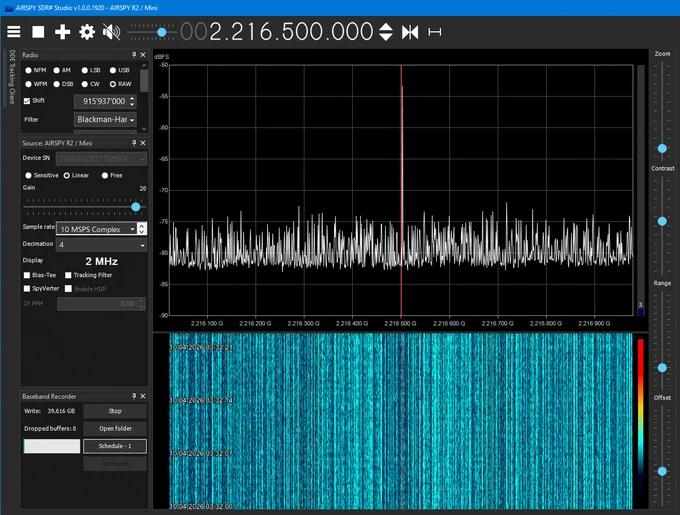Step the Shift value with its spinner
The width and height of the screenshot is (680, 515).
(x=133, y=101)
